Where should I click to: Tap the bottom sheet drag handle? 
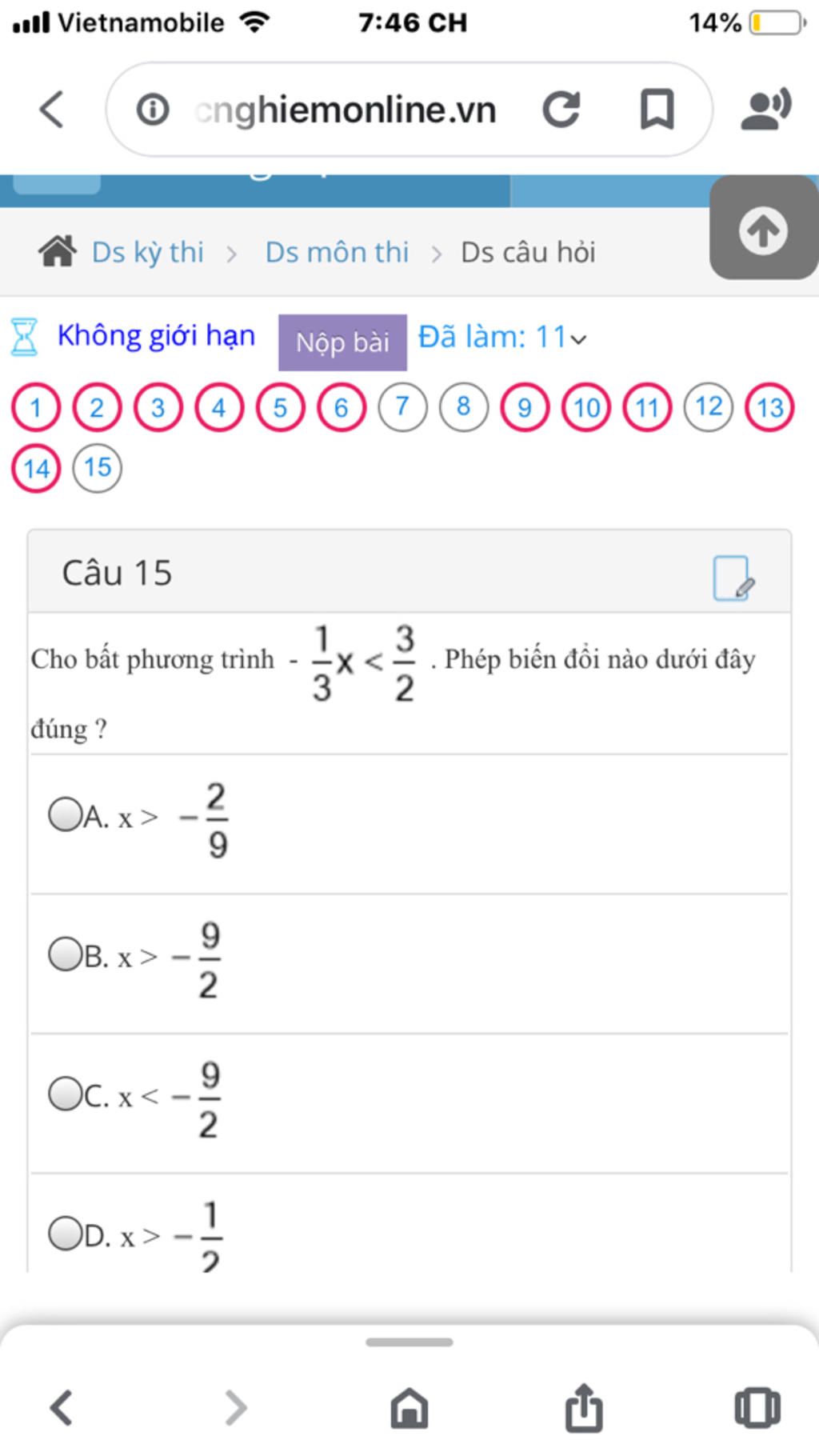coord(409,1342)
